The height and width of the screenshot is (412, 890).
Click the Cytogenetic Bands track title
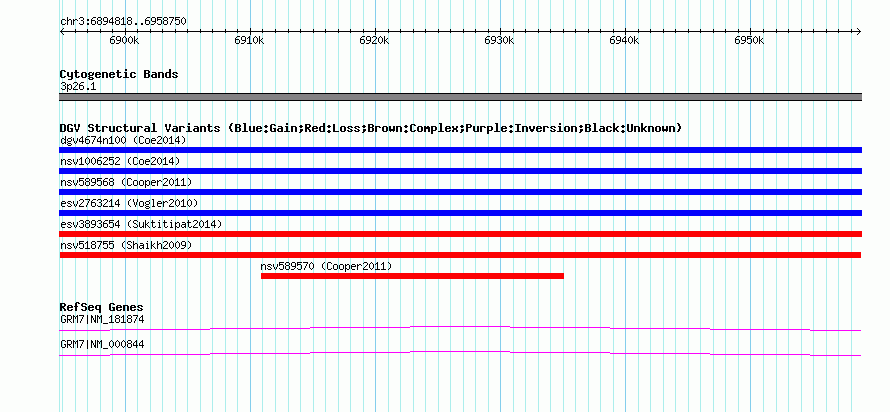[119, 74]
